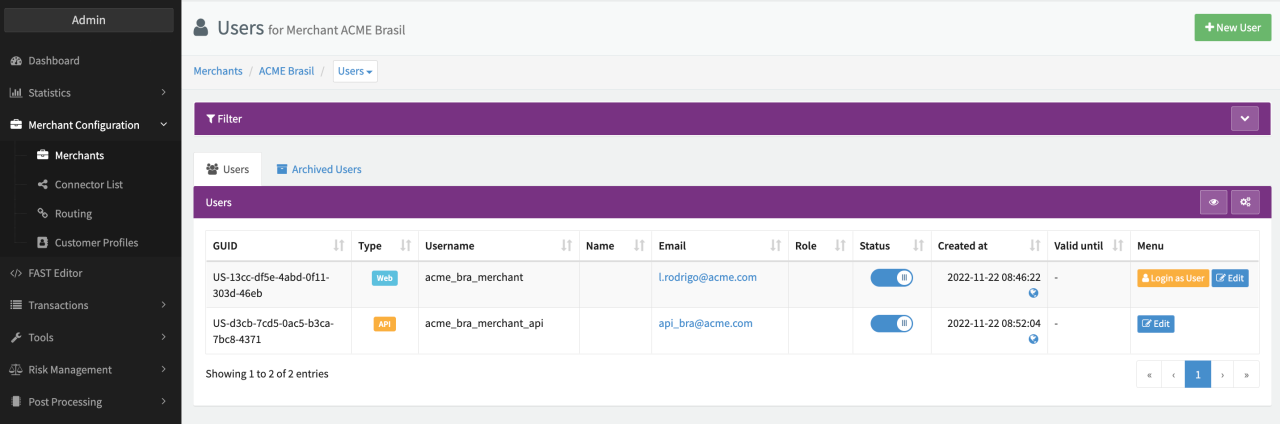The image size is (1280, 424).
Task: Switch to the Archived Users tab
Action: pyautogui.click(x=319, y=170)
